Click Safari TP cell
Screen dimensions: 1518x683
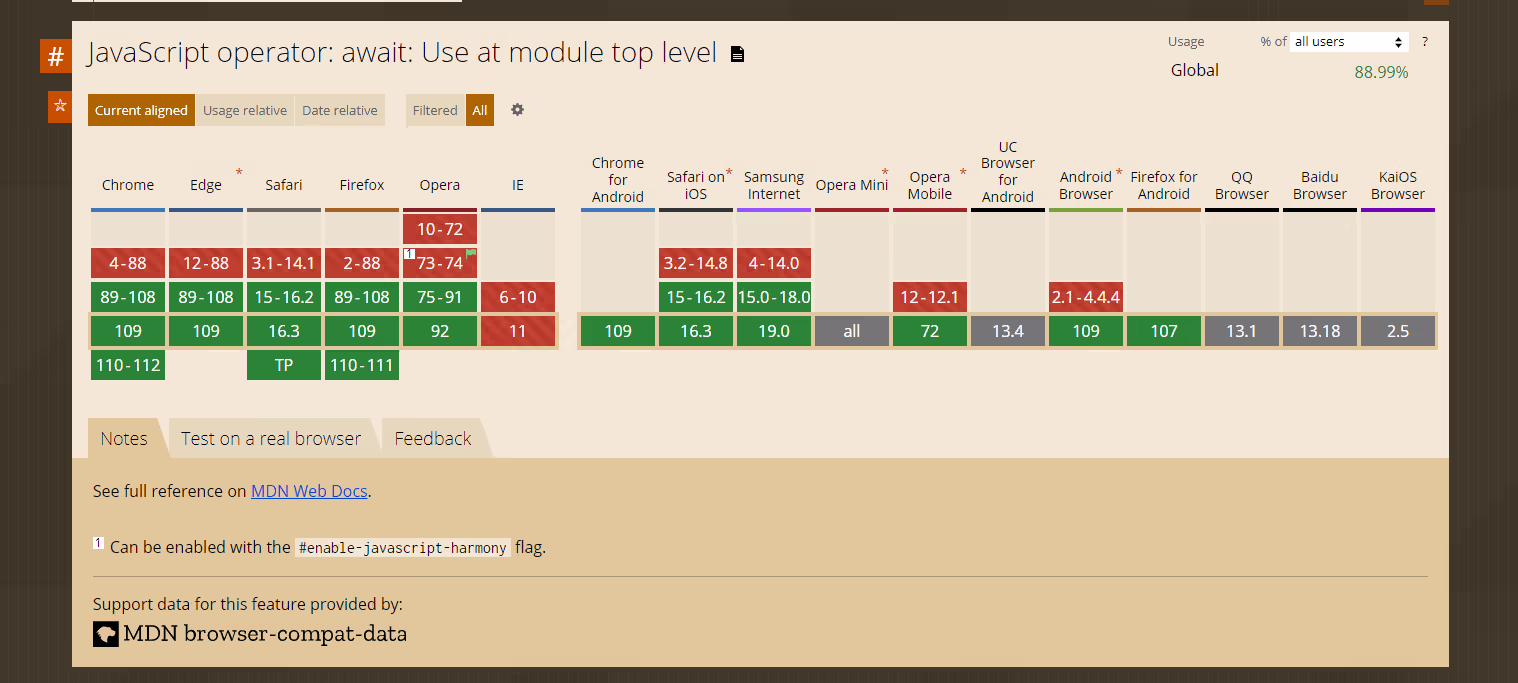[284, 365]
